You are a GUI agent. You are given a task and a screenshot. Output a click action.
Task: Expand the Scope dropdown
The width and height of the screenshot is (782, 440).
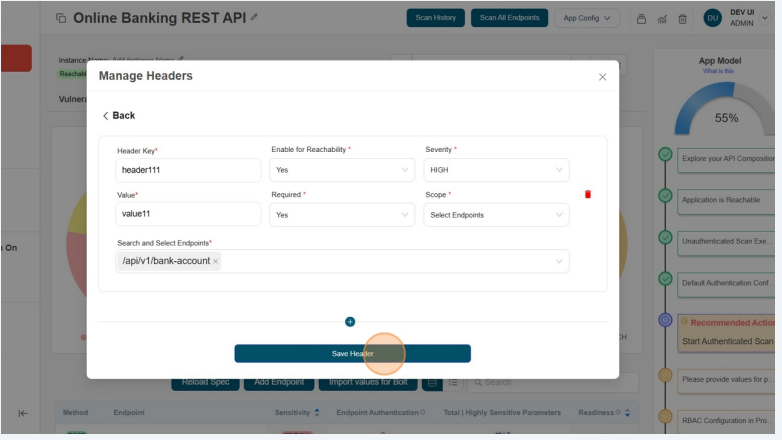(496, 215)
